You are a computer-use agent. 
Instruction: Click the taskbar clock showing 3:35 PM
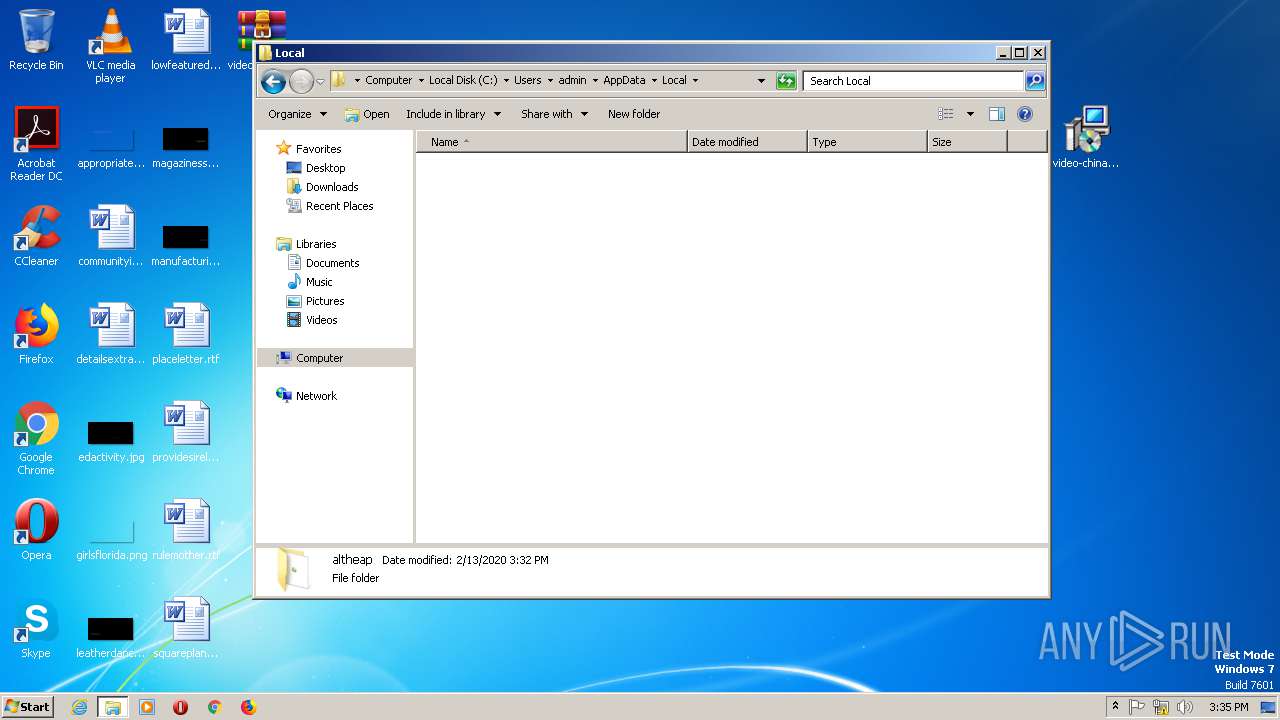(x=1229, y=707)
